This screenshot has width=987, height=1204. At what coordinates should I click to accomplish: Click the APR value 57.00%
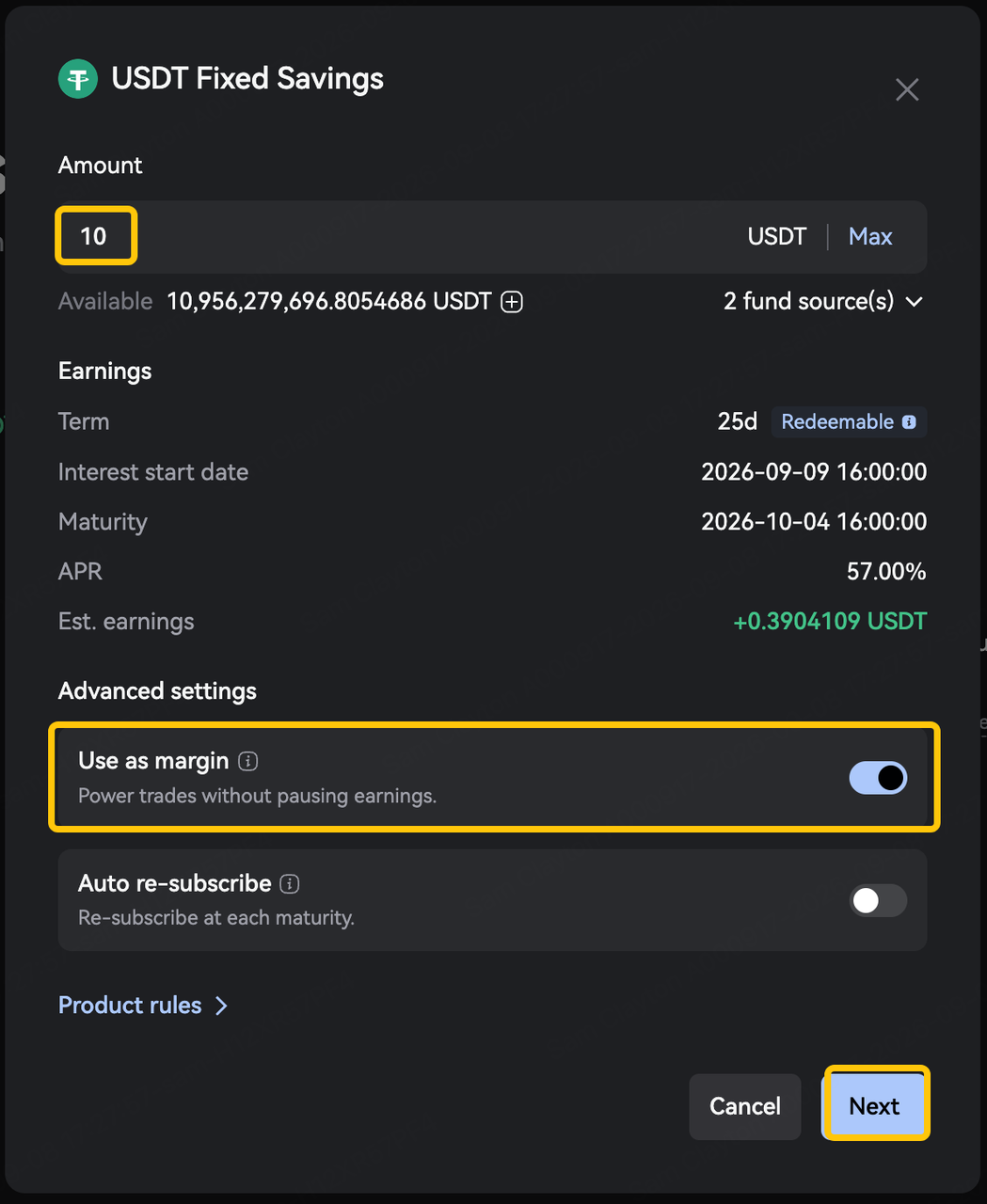(x=886, y=571)
